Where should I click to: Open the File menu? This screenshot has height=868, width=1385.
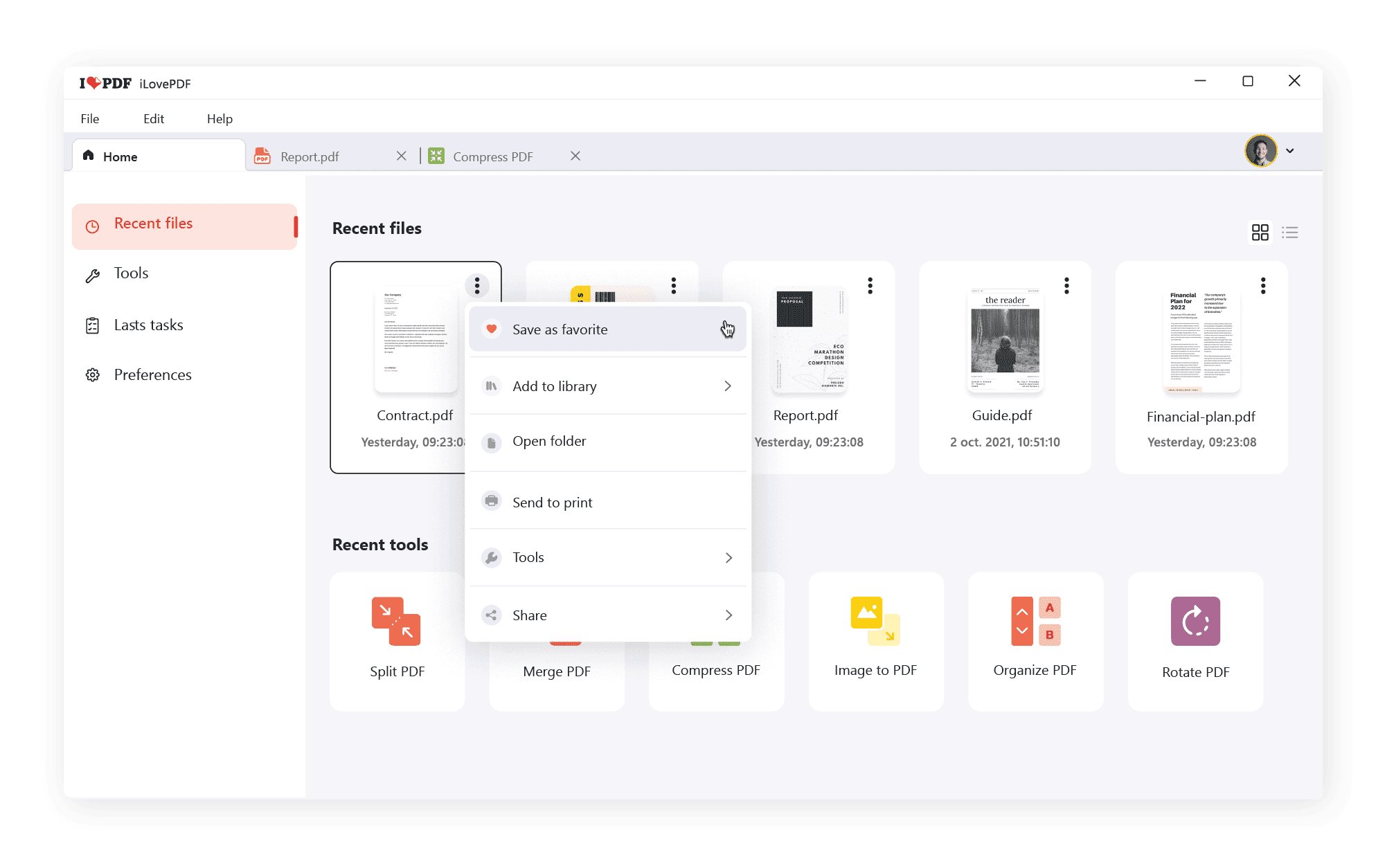90,119
